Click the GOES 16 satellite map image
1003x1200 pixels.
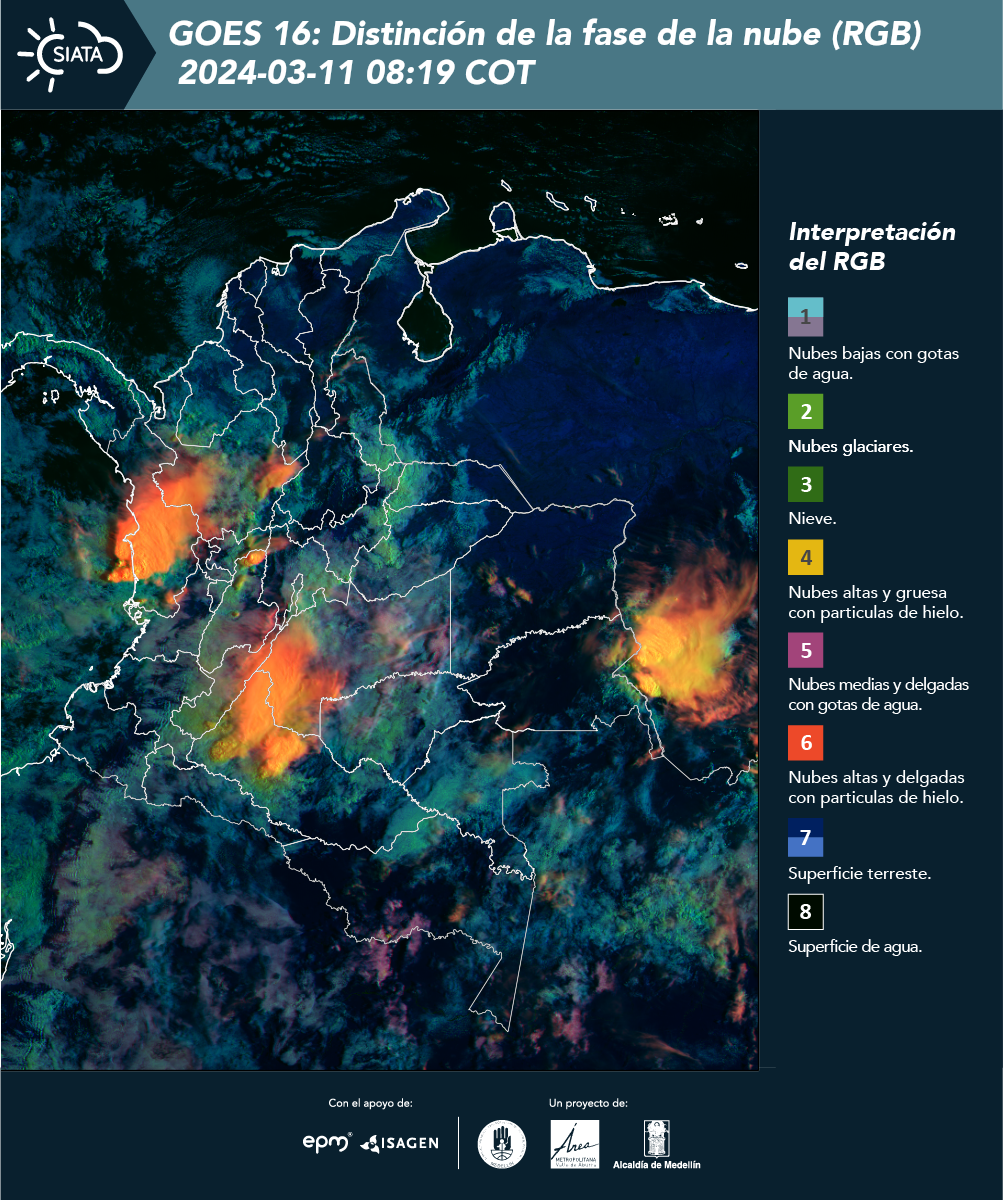(380, 590)
